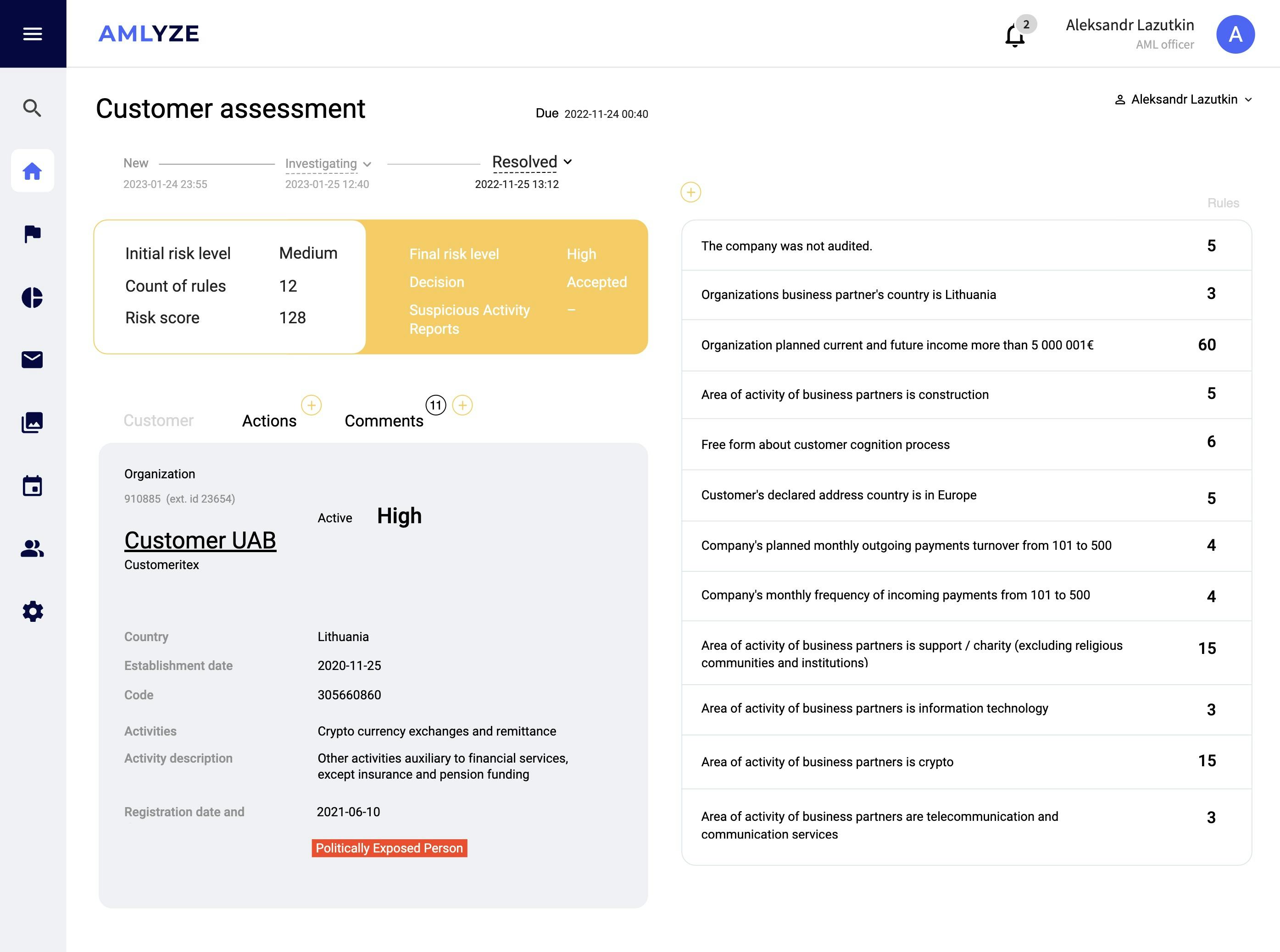Open the search from the sidebar
This screenshot has width=1280, height=952.
32,108
